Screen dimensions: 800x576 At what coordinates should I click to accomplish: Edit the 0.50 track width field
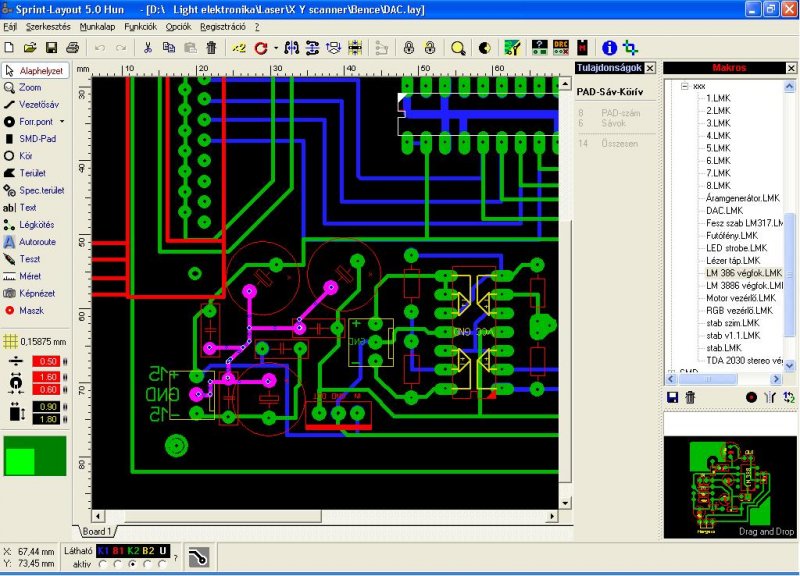46,361
